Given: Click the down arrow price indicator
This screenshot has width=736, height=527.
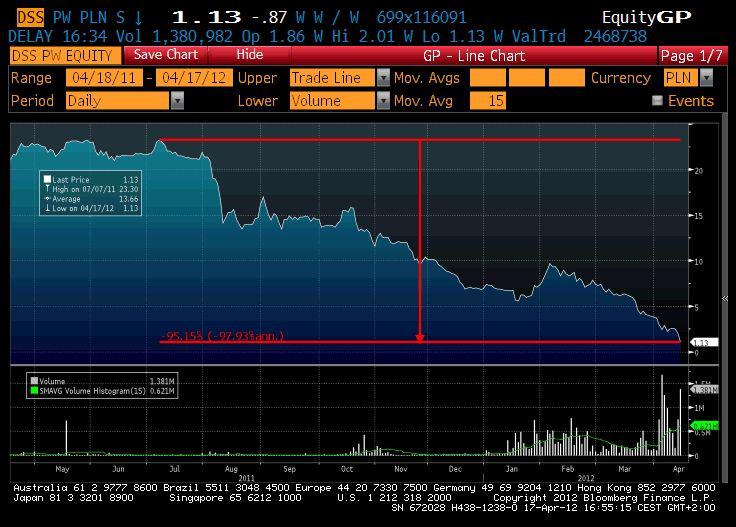Looking at the screenshot, I should (138, 17).
